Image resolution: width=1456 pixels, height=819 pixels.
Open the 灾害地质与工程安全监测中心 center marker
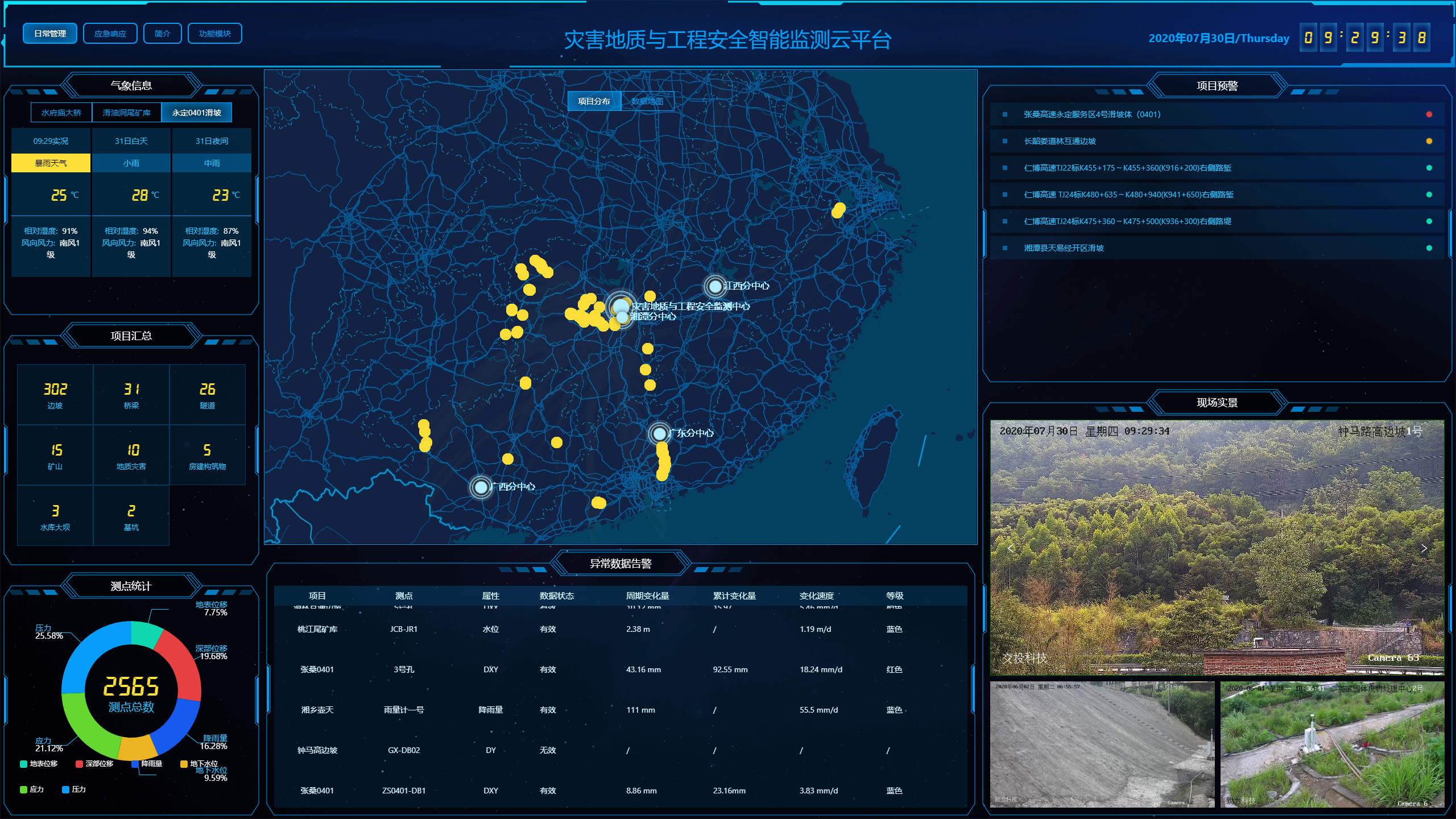click(x=621, y=305)
